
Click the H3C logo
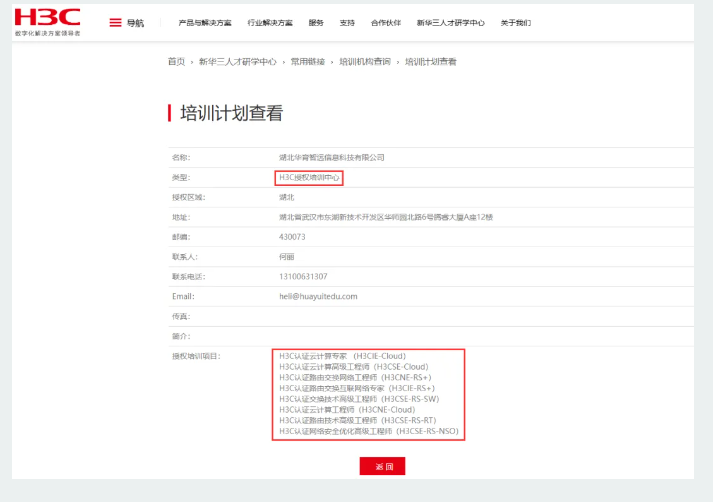click(47, 22)
